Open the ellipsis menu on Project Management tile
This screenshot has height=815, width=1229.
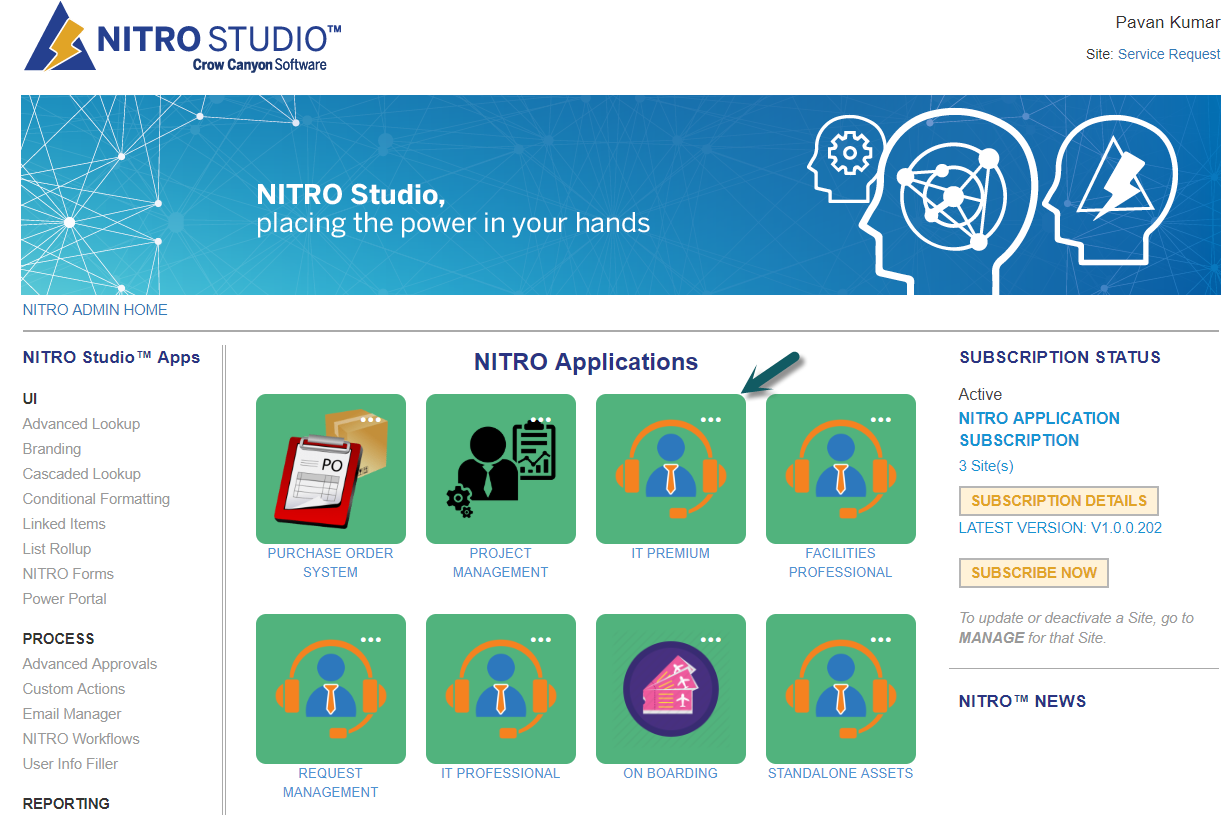click(541, 420)
